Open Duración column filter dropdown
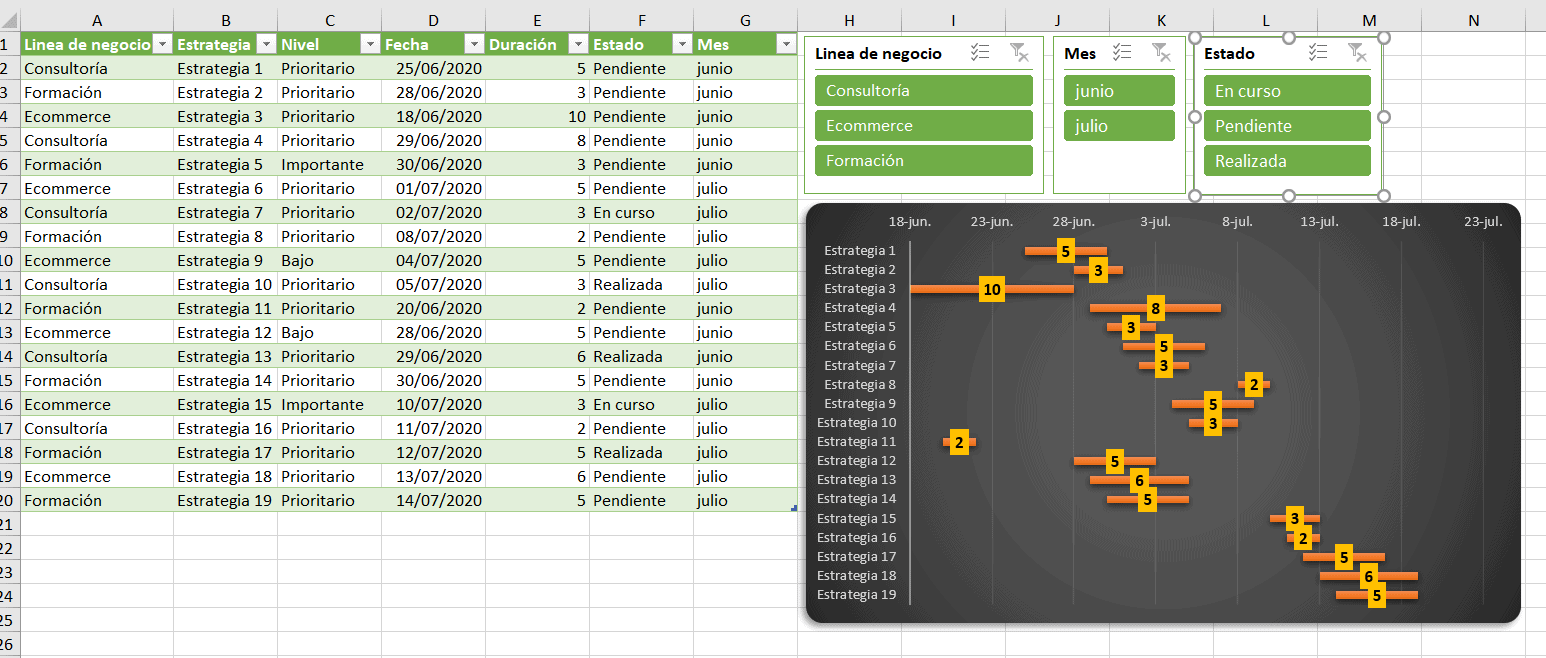 pos(578,44)
